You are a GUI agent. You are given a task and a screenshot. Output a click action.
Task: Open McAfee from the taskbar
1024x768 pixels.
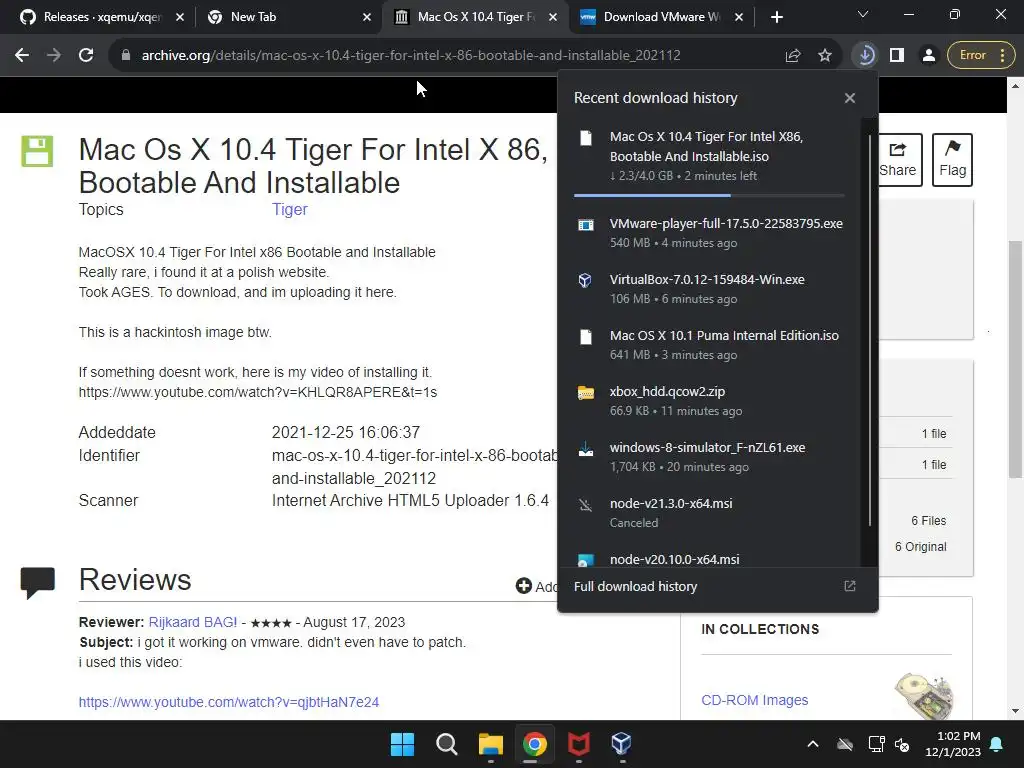click(x=579, y=744)
